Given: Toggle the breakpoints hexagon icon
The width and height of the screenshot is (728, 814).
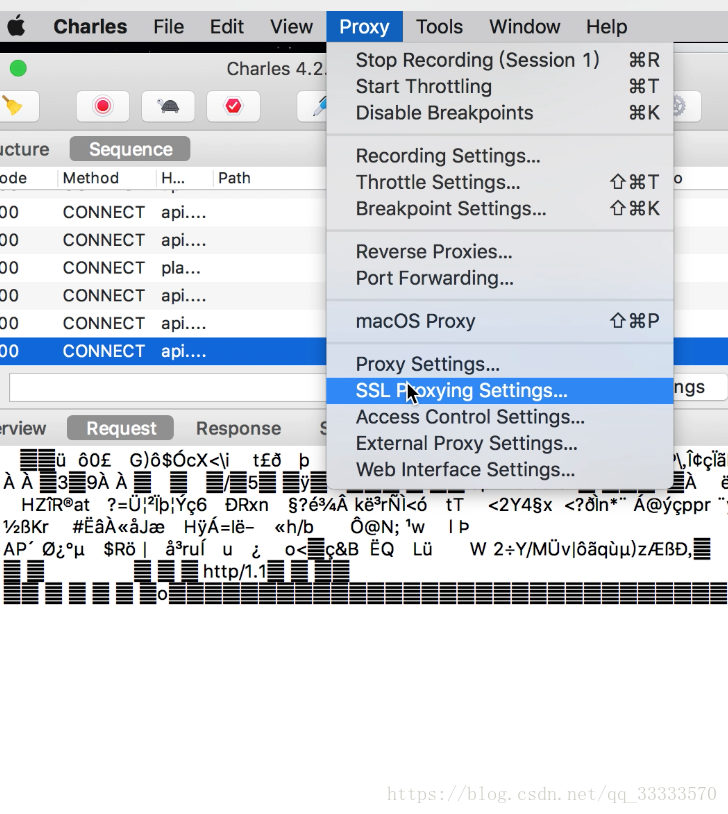Looking at the screenshot, I should [233, 106].
